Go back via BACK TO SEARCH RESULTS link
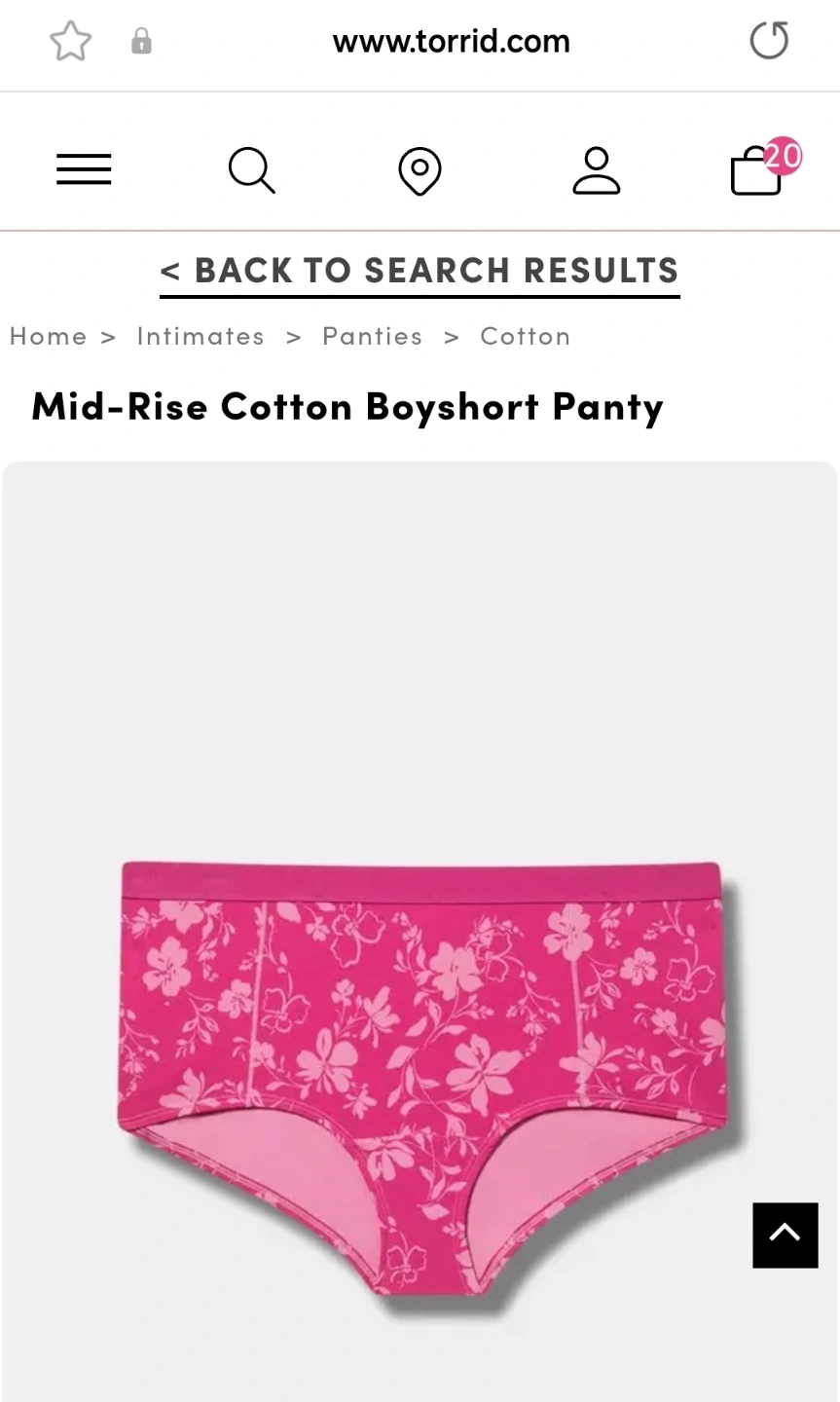The width and height of the screenshot is (840, 1402). [420, 271]
